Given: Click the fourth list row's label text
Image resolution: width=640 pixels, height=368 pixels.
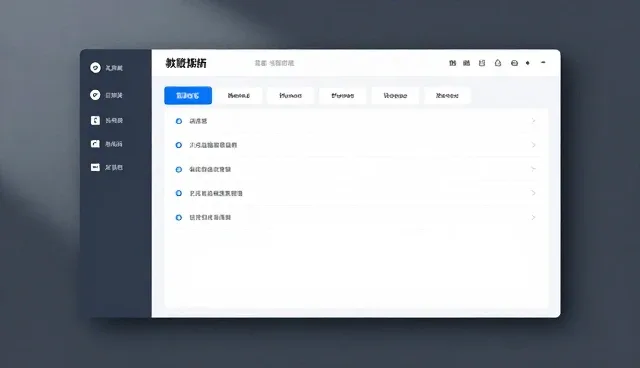Looking at the screenshot, I should [216, 193].
